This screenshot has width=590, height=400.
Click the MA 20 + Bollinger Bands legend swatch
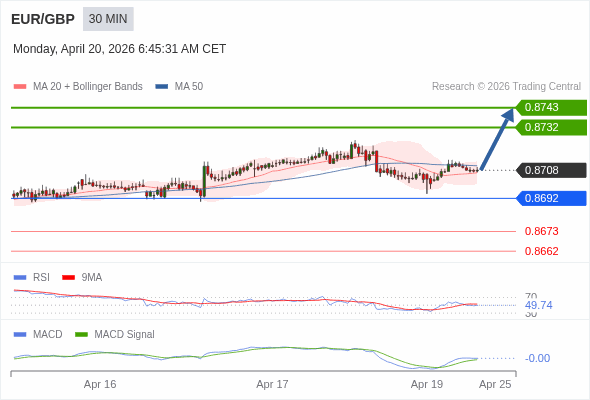20,87
